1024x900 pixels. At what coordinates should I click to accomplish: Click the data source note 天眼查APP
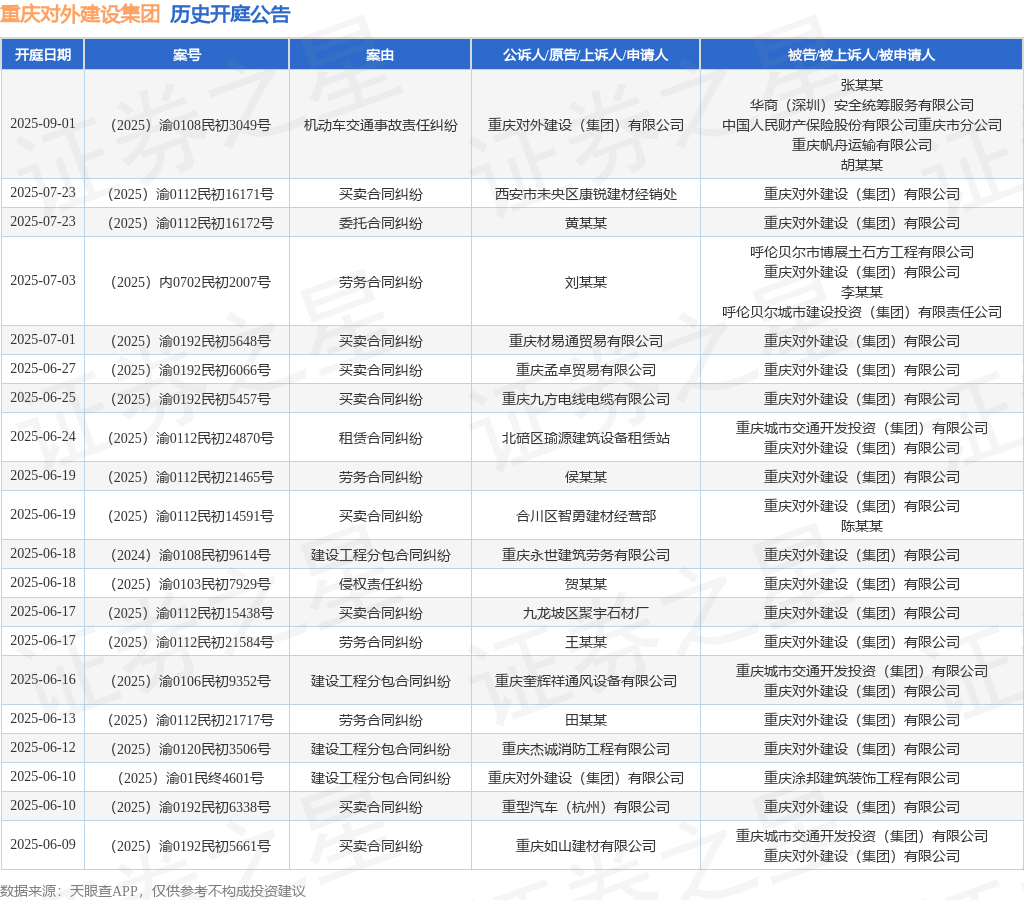pos(103,891)
